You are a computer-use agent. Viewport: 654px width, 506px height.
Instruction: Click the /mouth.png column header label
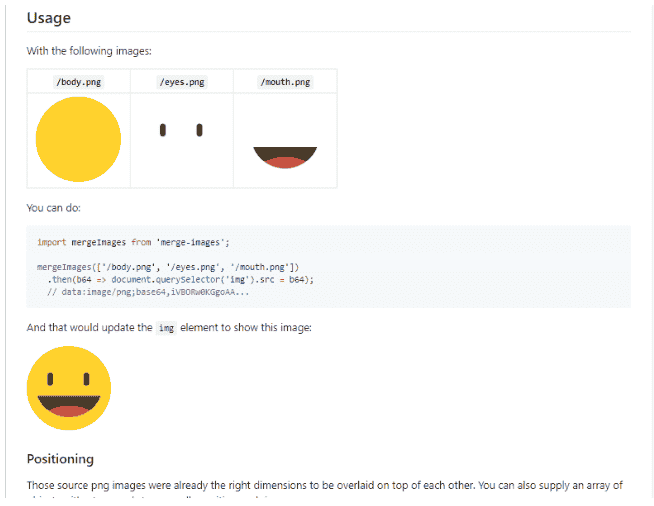pos(285,82)
